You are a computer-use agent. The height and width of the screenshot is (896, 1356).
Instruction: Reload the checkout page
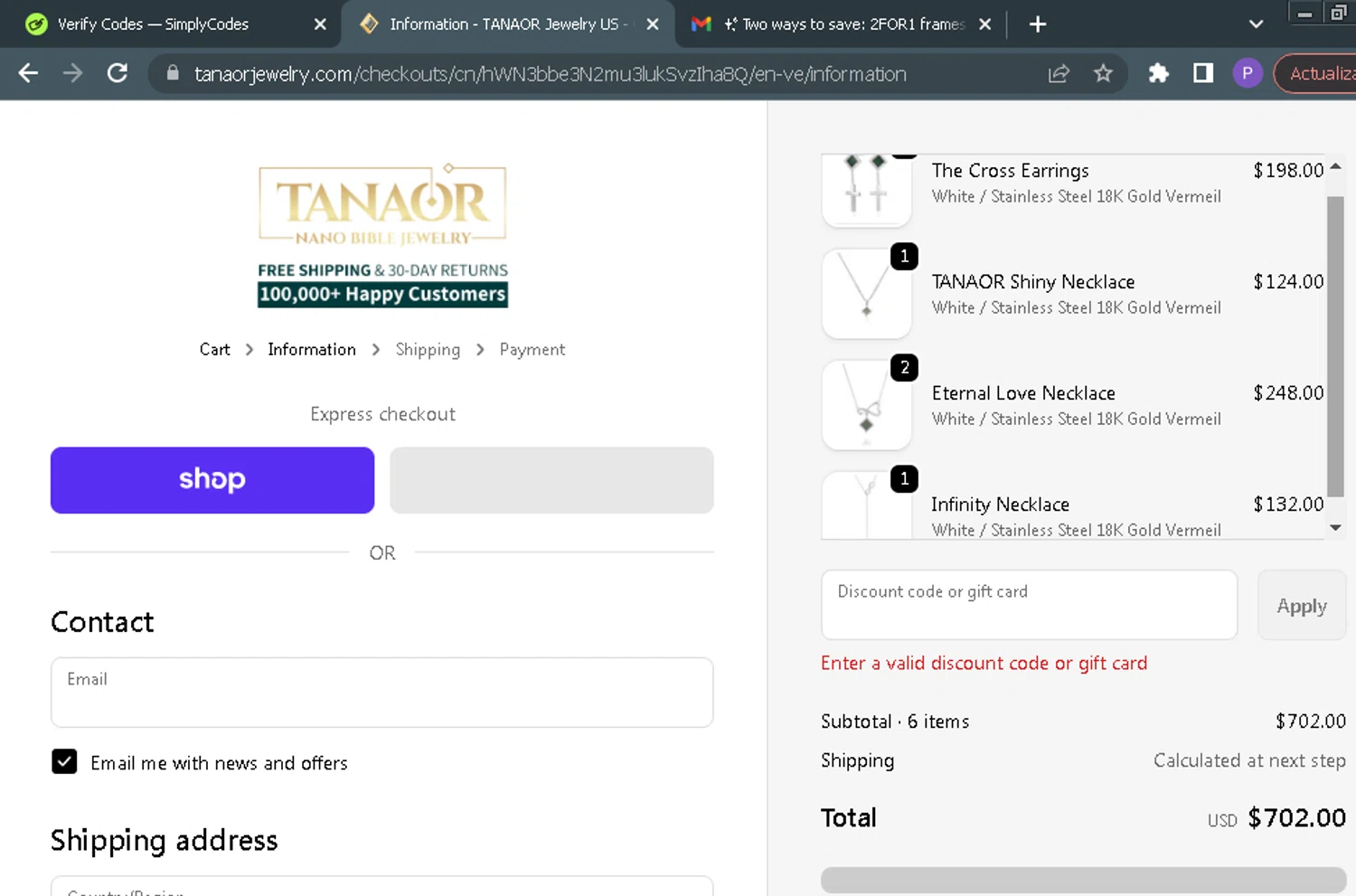click(x=118, y=74)
